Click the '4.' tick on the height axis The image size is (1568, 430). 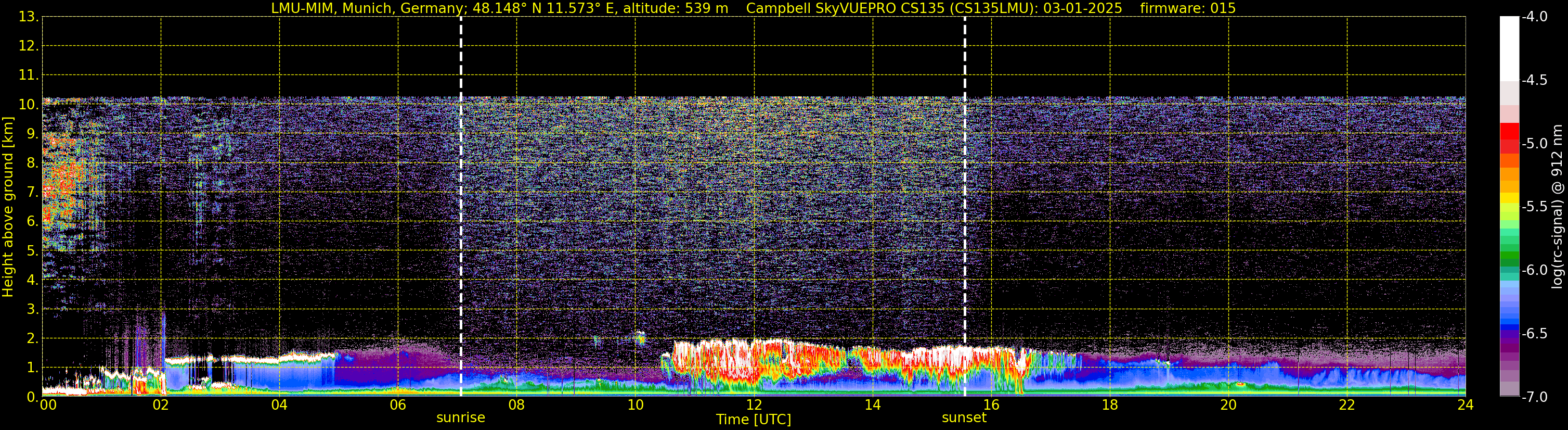pyautogui.click(x=32, y=280)
